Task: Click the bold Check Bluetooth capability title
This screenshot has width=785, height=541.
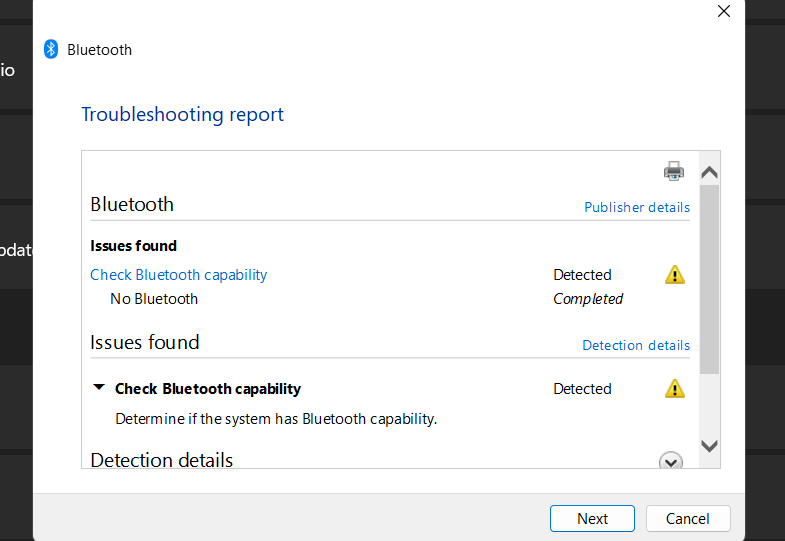Action: tap(208, 389)
